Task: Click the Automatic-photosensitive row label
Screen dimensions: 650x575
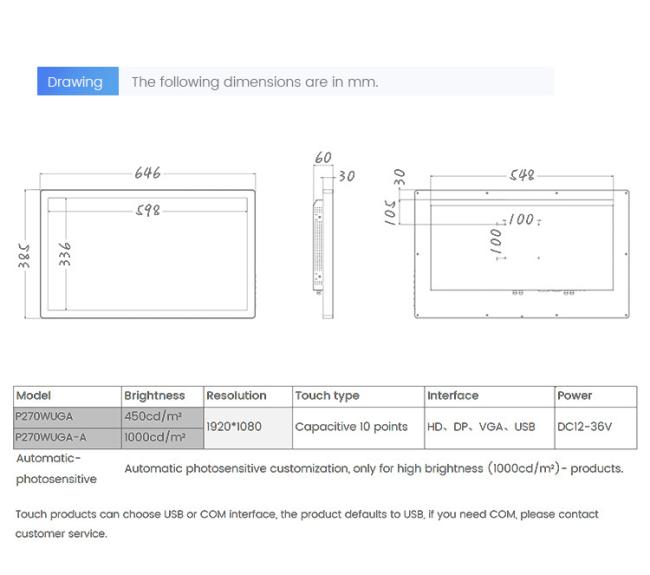Action: (x=56, y=469)
